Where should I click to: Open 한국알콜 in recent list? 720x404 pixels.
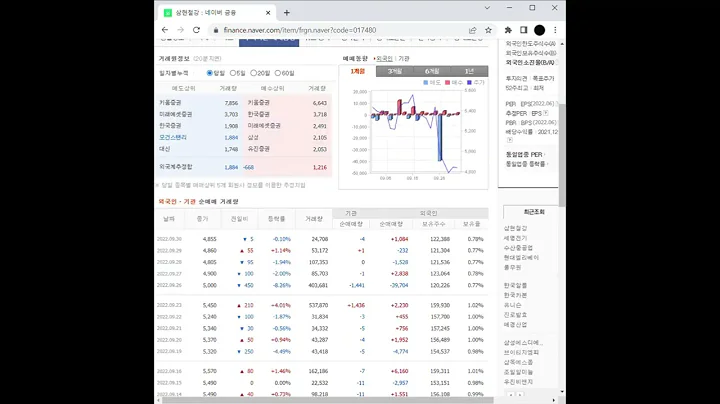515,286
